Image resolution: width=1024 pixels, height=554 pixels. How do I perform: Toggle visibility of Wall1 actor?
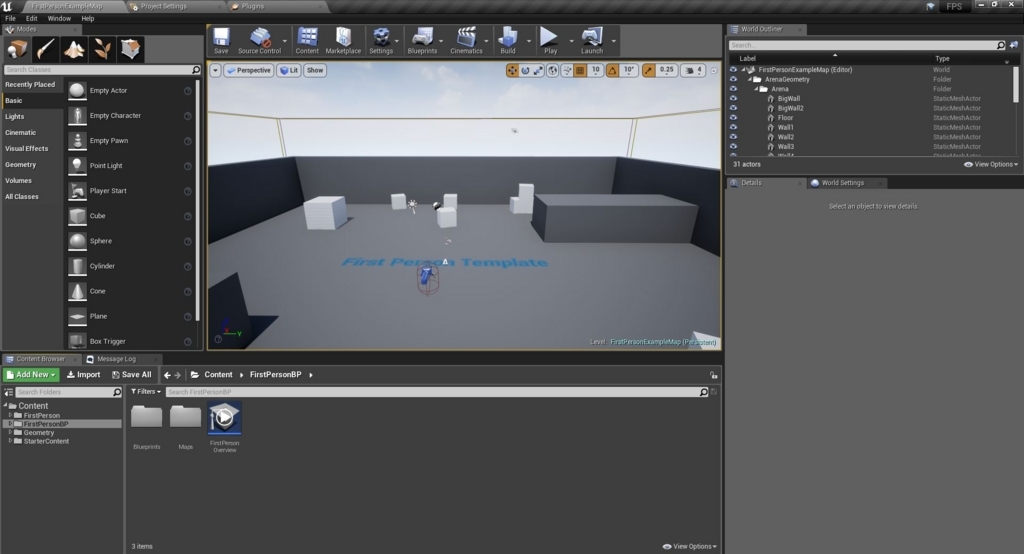coord(733,127)
